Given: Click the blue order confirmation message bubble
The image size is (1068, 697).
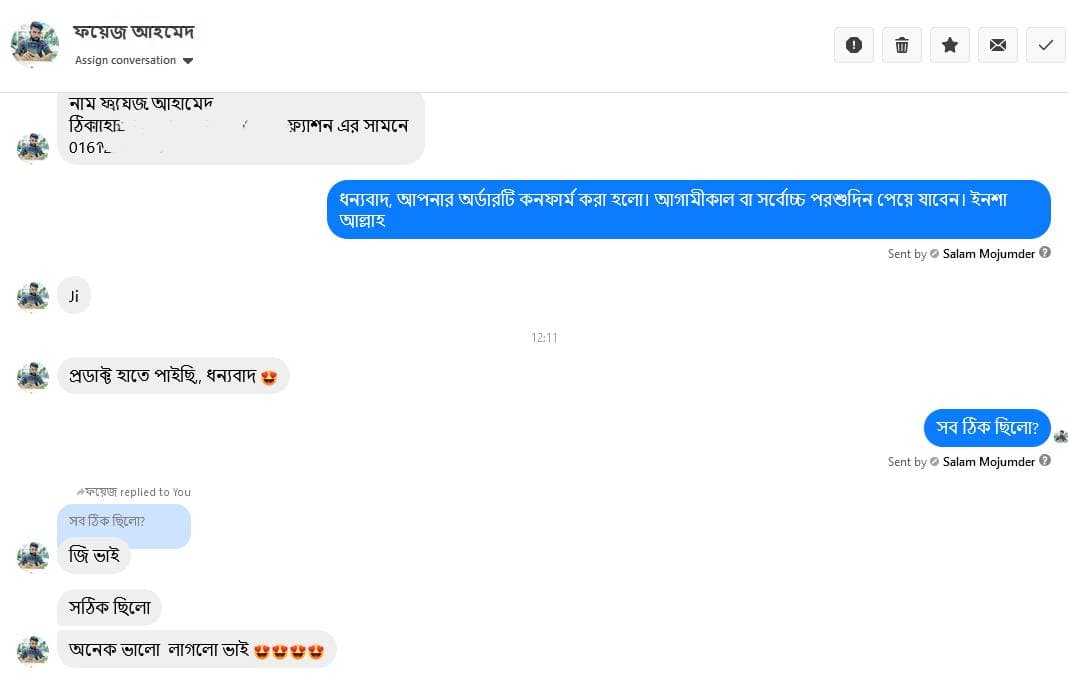Looking at the screenshot, I should [688, 209].
